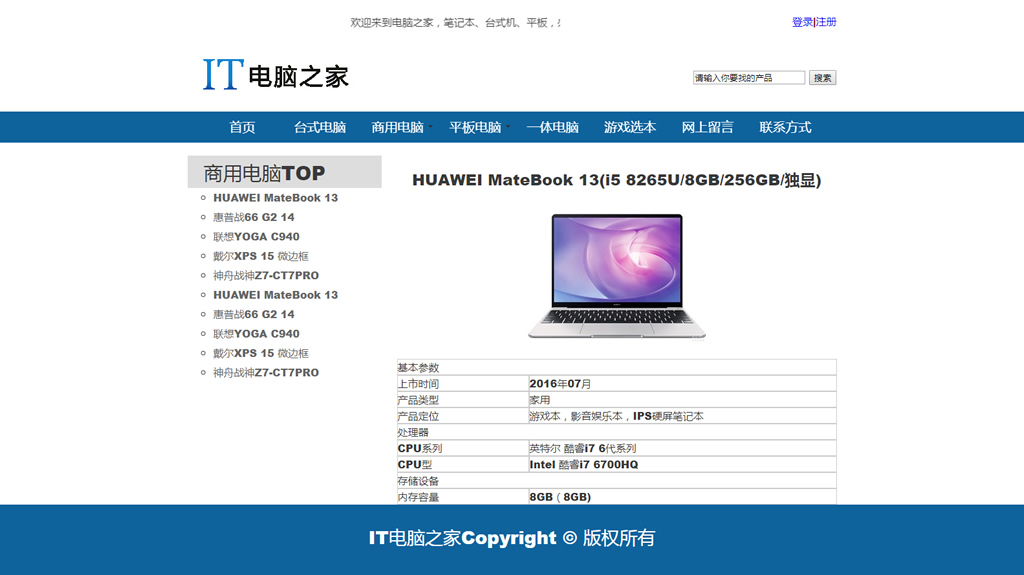Select the first 惠普战66 G2 14 sidebar entry
Screen dimensions: 1024x575
pyautogui.click(x=254, y=217)
